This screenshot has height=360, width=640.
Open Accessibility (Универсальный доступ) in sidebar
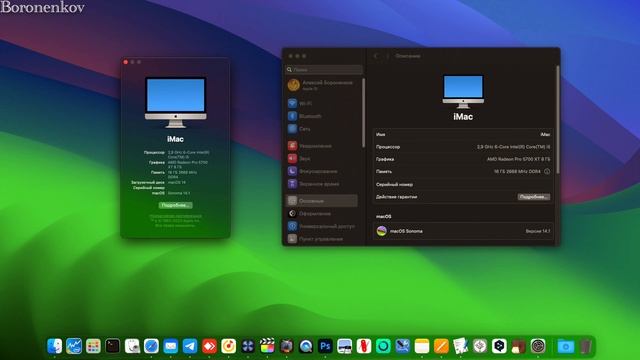(321, 226)
